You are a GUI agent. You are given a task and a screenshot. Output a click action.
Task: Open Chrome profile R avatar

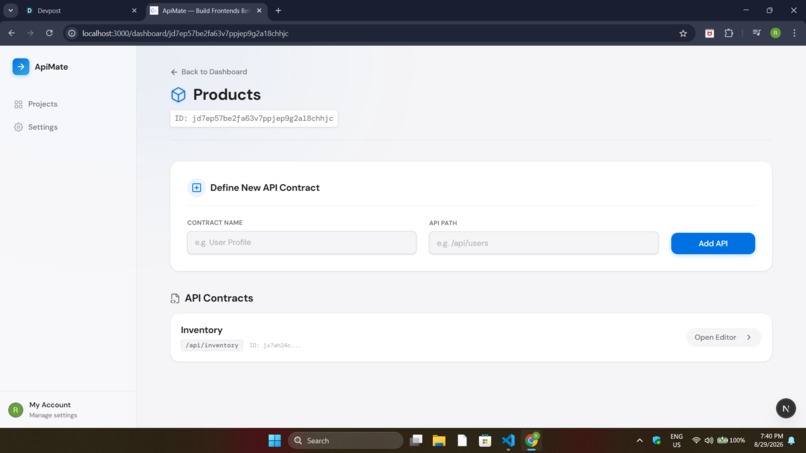[x=775, y=33]
